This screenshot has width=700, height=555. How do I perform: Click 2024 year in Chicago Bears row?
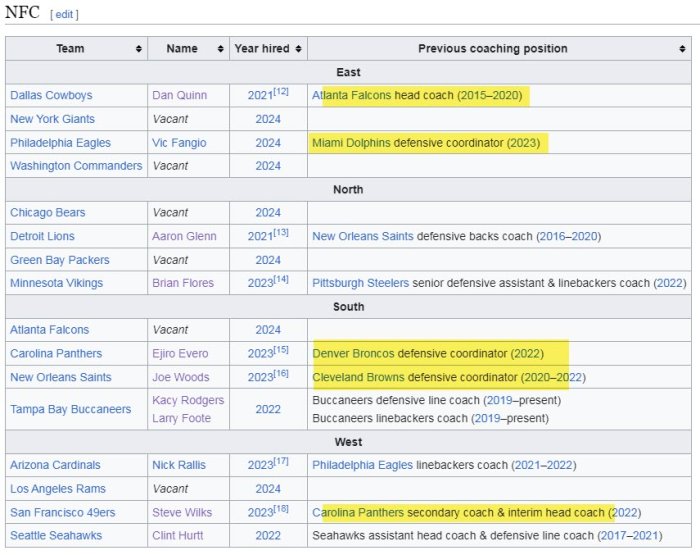tap(268, 212)
